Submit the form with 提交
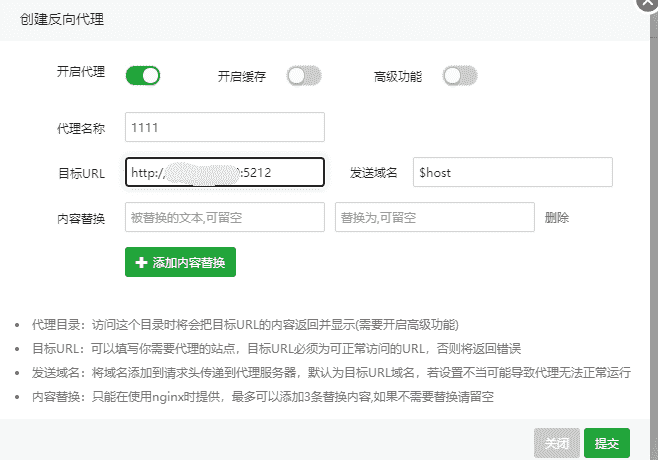The image size is (658, 460). tap(607, 443)
